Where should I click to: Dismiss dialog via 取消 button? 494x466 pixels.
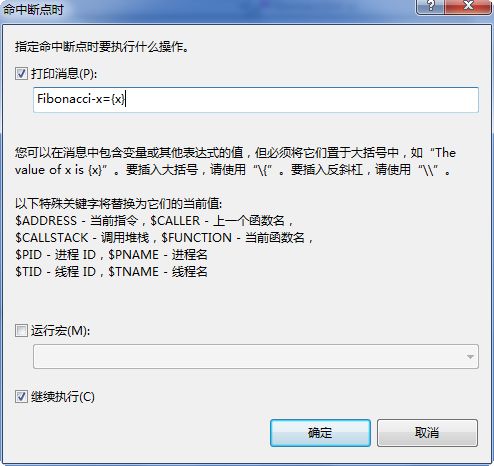pyautogui.click(x=427, y=433)
